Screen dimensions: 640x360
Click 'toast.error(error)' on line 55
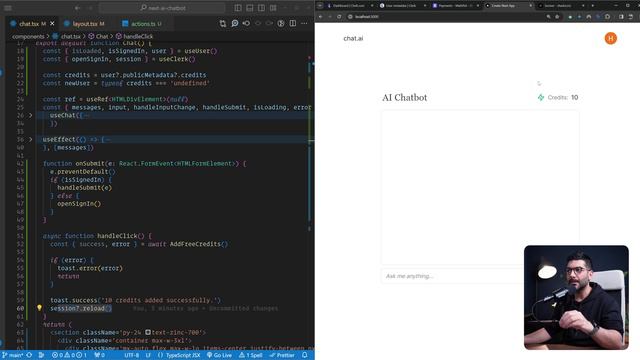(x=90, y=268)
